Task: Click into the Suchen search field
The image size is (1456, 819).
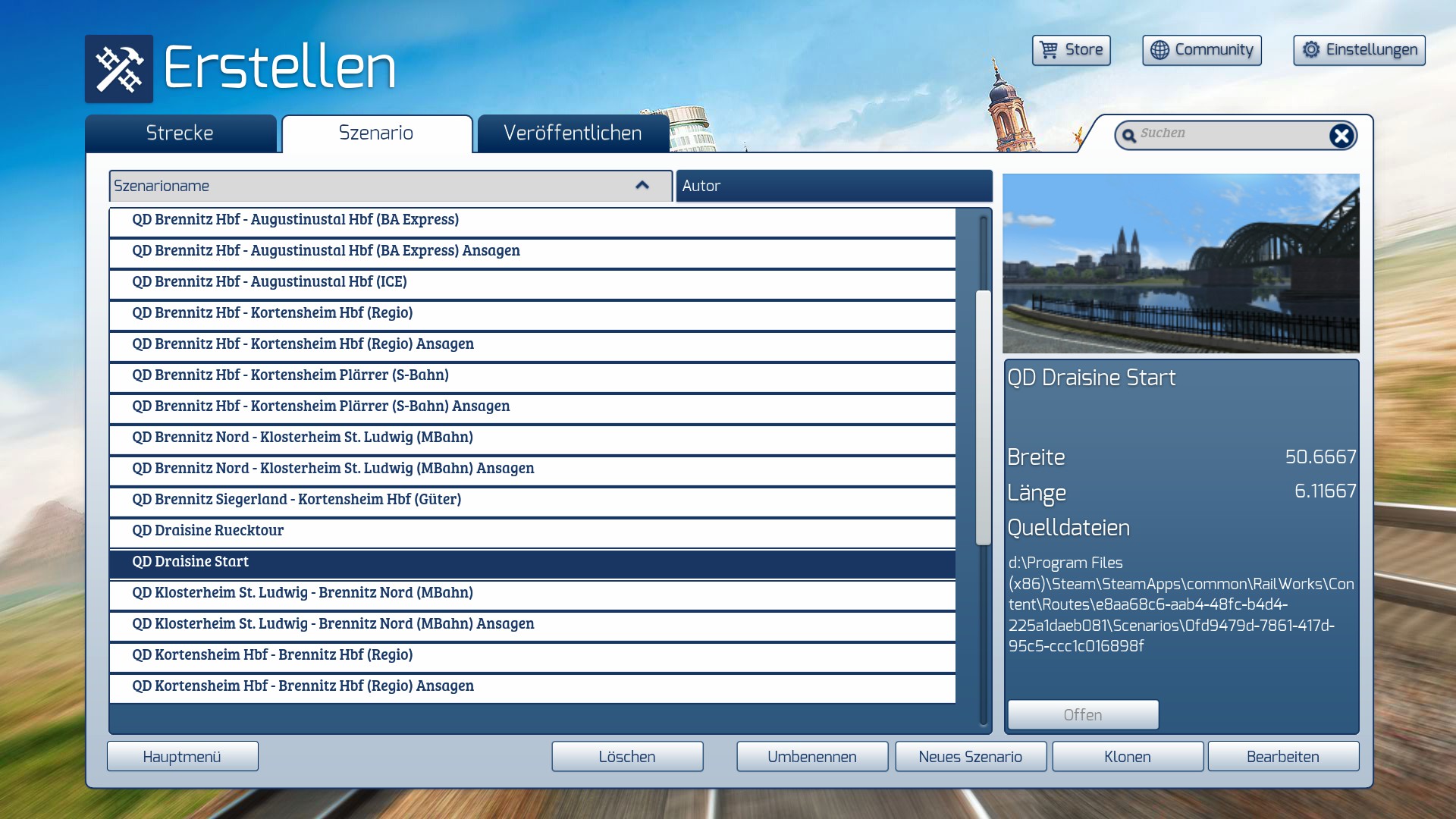Action: [x=1228, y=133]
